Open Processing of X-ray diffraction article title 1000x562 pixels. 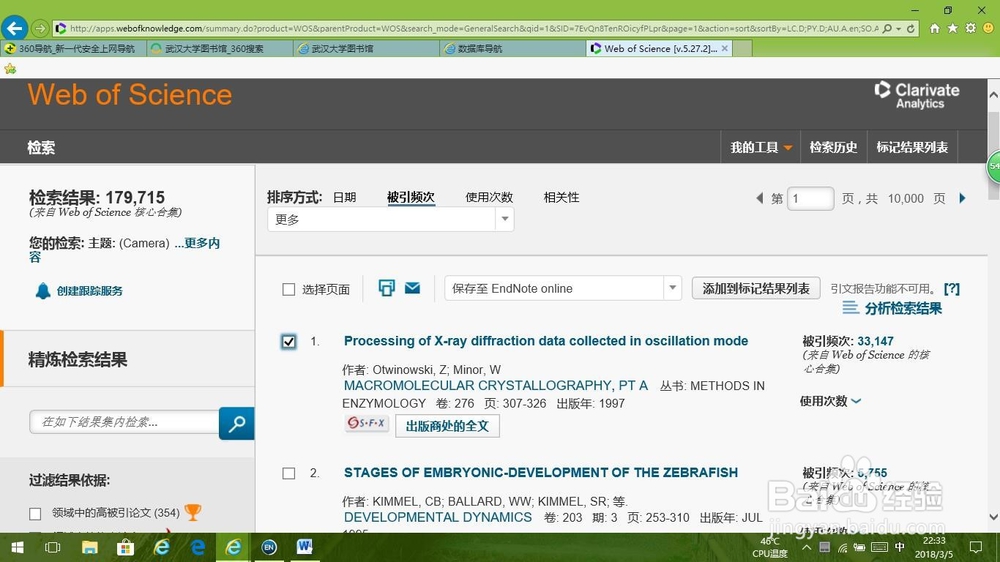coord(546,341)
